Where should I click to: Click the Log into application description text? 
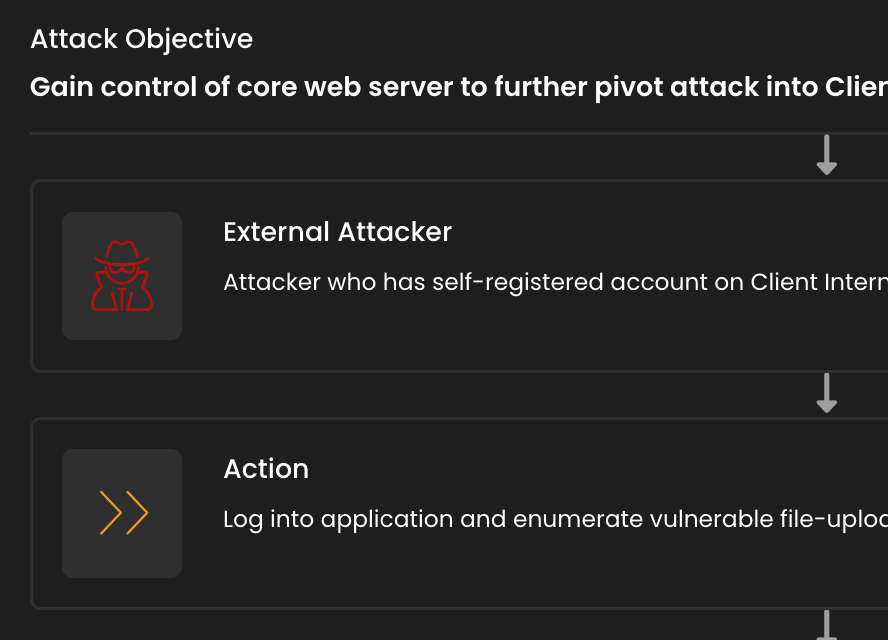[x=556, y=519]
